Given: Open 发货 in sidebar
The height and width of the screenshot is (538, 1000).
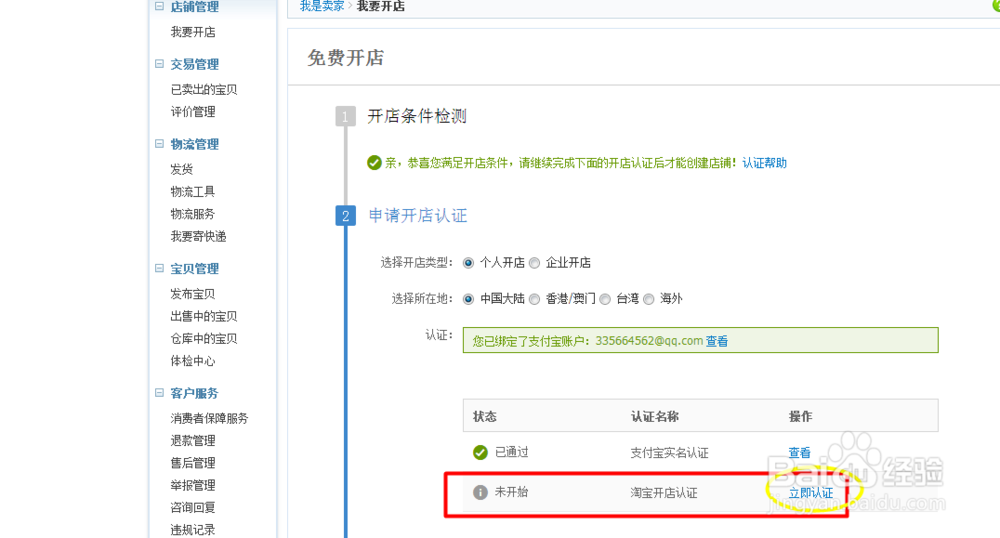Looking at the screenshot, I should tap(181, 169).
